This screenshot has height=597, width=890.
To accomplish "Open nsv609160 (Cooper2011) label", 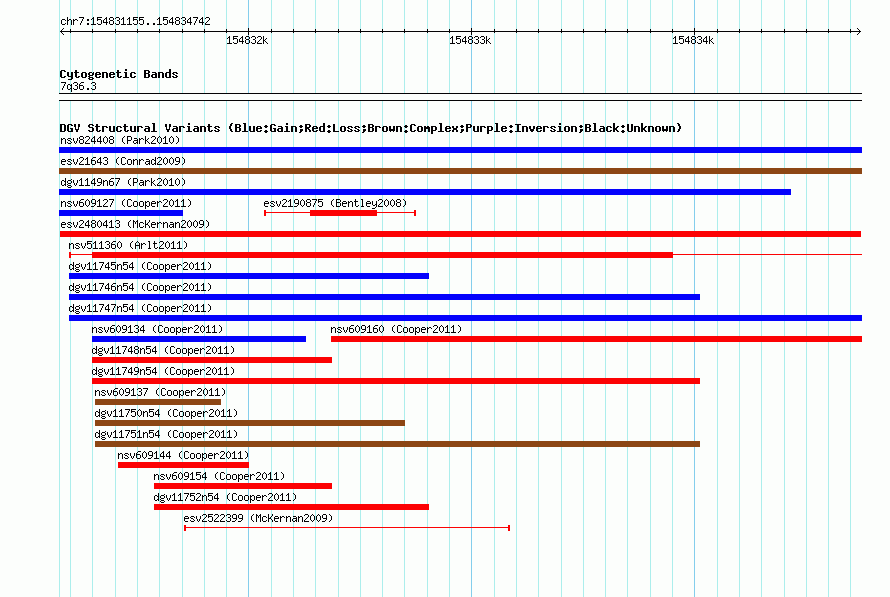I will click(x=396, y=329).
